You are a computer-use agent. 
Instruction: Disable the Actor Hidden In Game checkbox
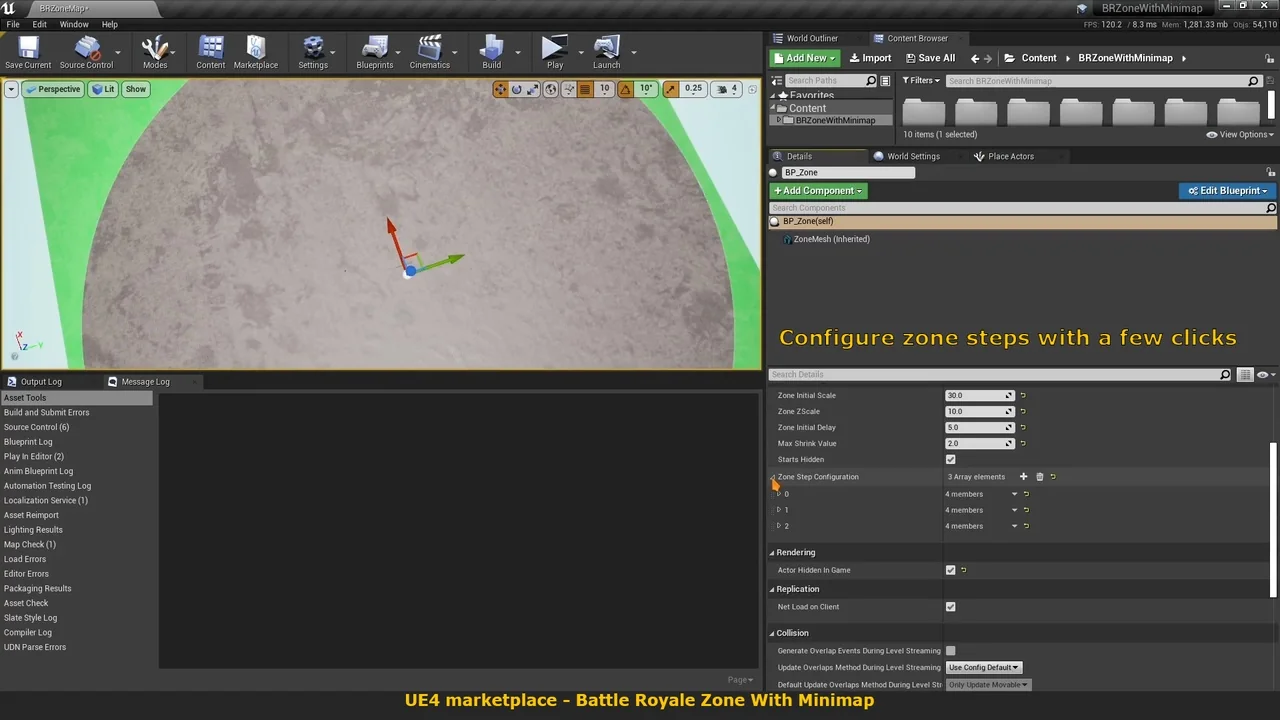950,570
